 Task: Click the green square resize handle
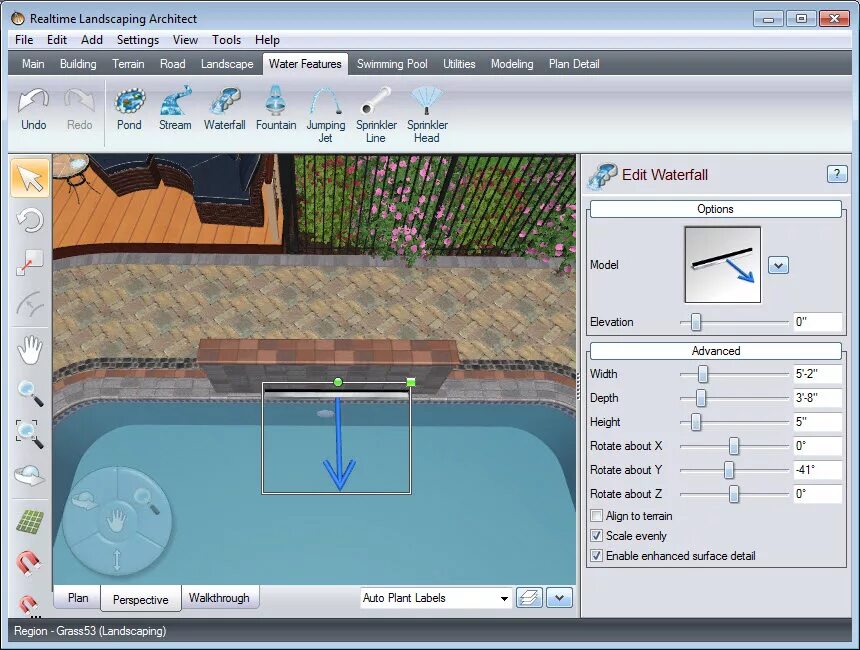pos(411,382)
